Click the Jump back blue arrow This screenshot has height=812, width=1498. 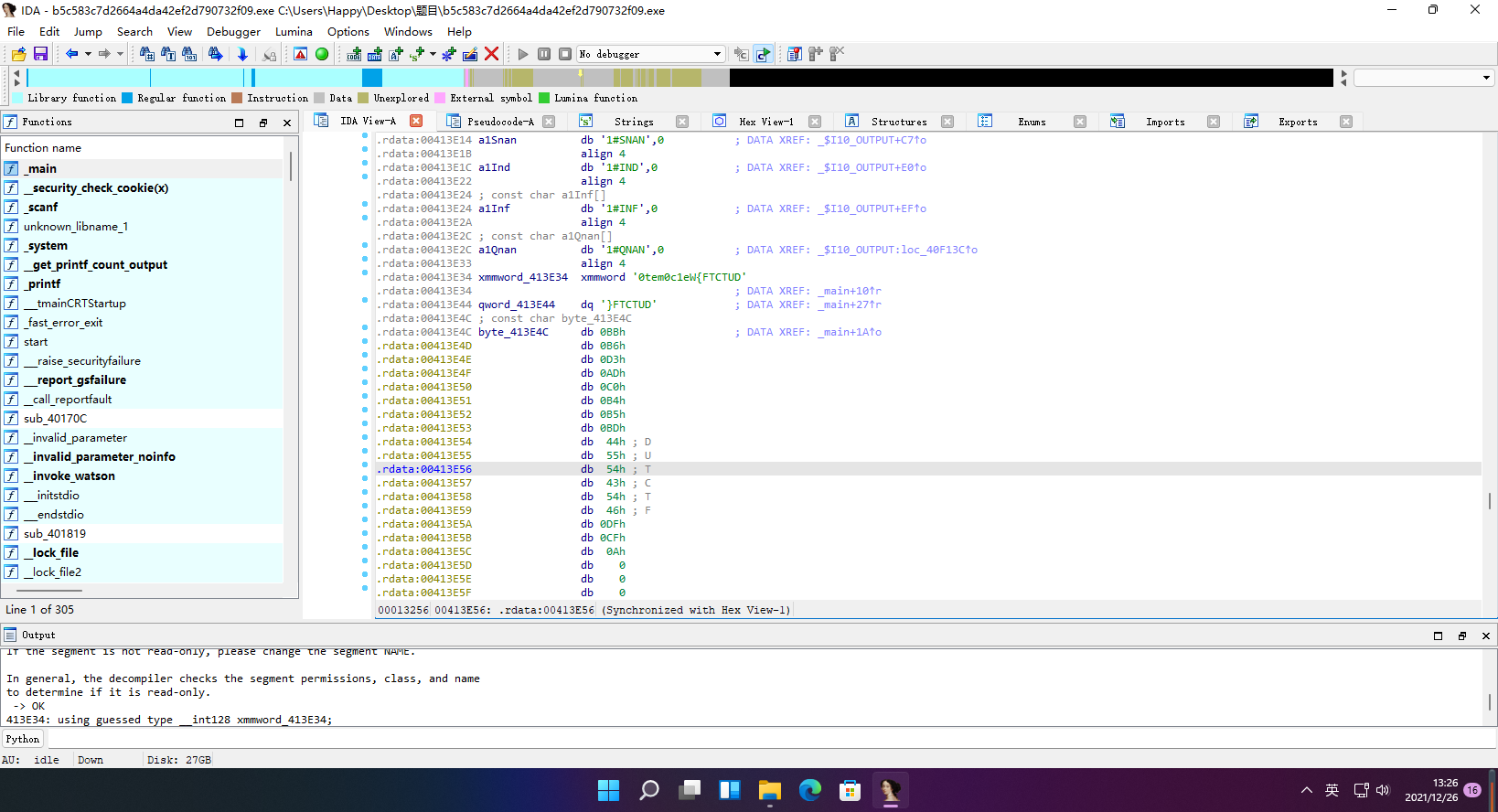tap(71, 54)
